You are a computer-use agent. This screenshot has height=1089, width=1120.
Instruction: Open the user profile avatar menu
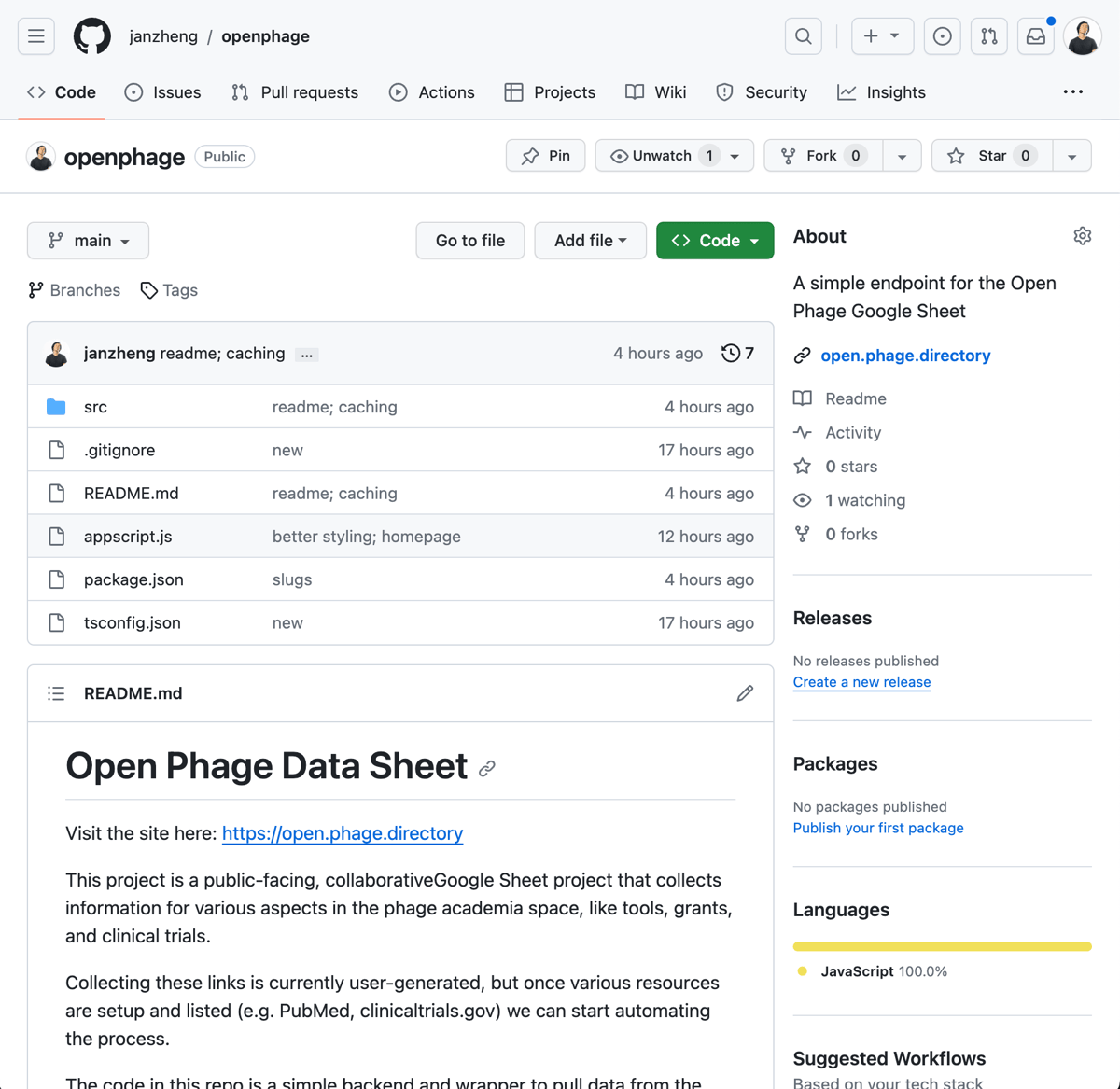click(1083, 36)
